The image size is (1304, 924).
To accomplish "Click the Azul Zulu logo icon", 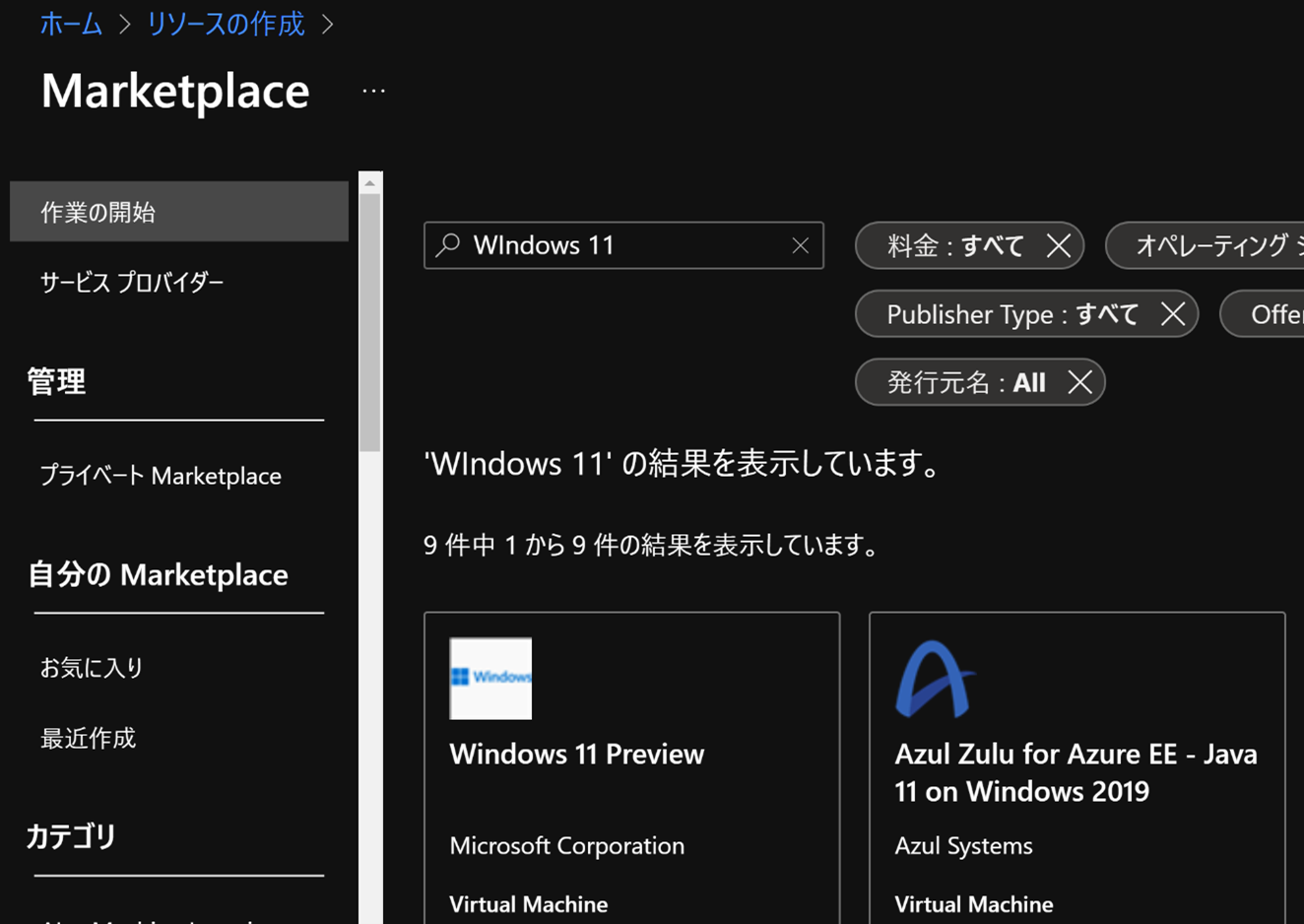I will 934,679.
